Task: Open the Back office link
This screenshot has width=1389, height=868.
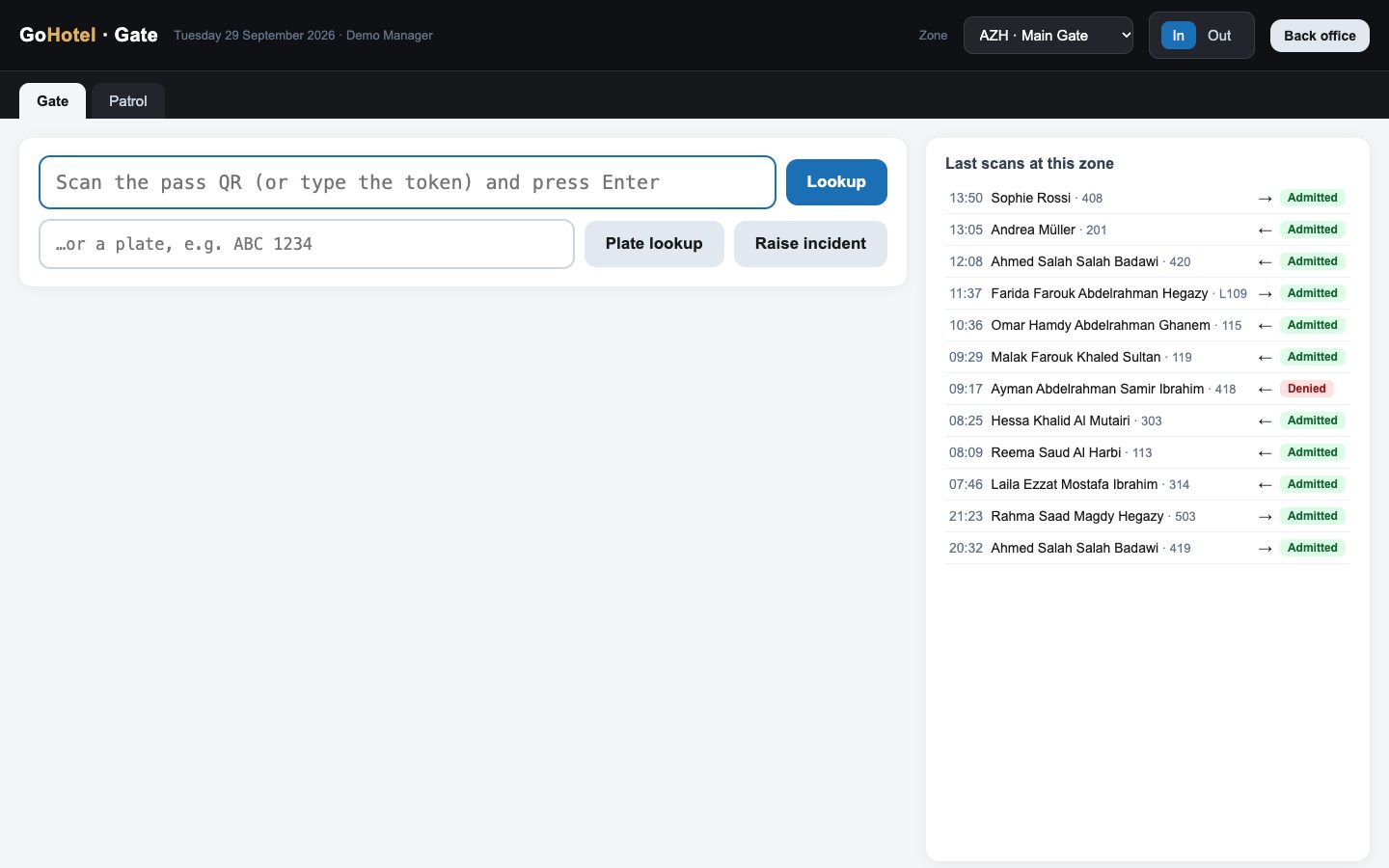Action: (x=1320, y=36)
